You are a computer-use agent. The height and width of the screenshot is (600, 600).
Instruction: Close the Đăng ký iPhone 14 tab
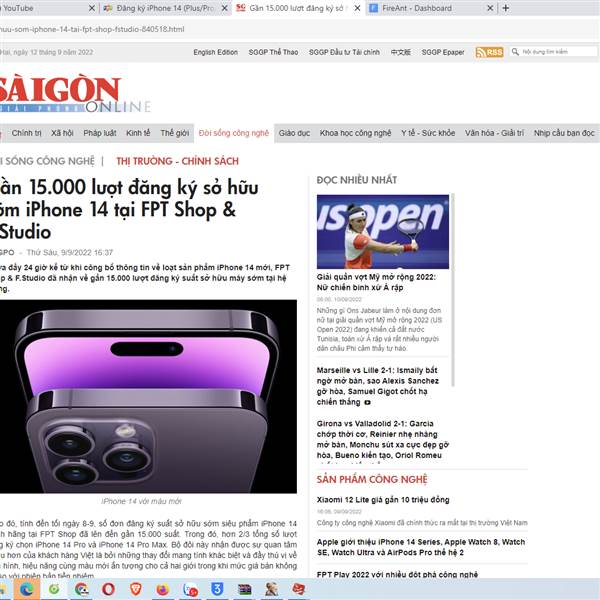[x=225, y=8]
